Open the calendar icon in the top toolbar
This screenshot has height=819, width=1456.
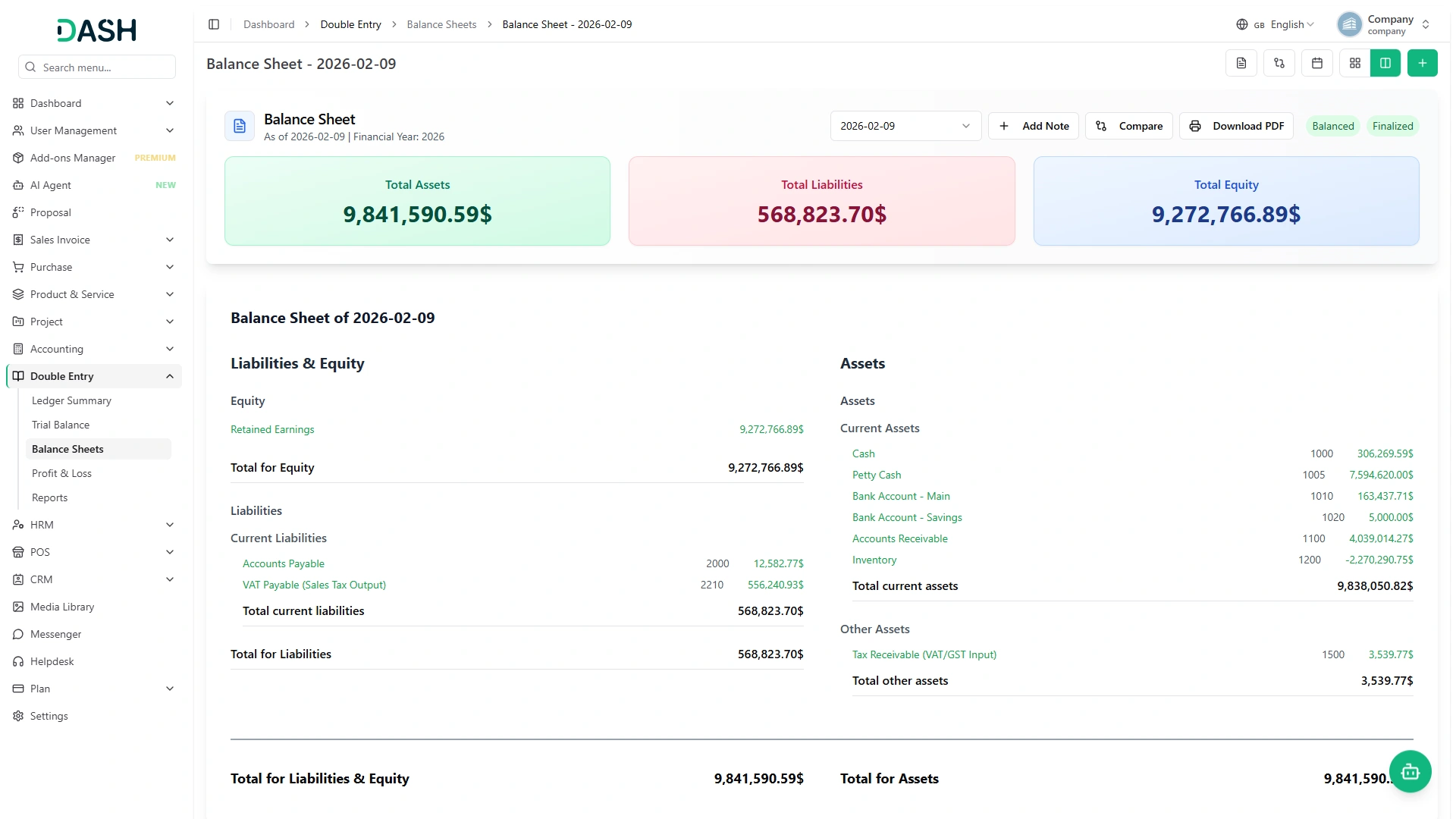coord(1317,63)
